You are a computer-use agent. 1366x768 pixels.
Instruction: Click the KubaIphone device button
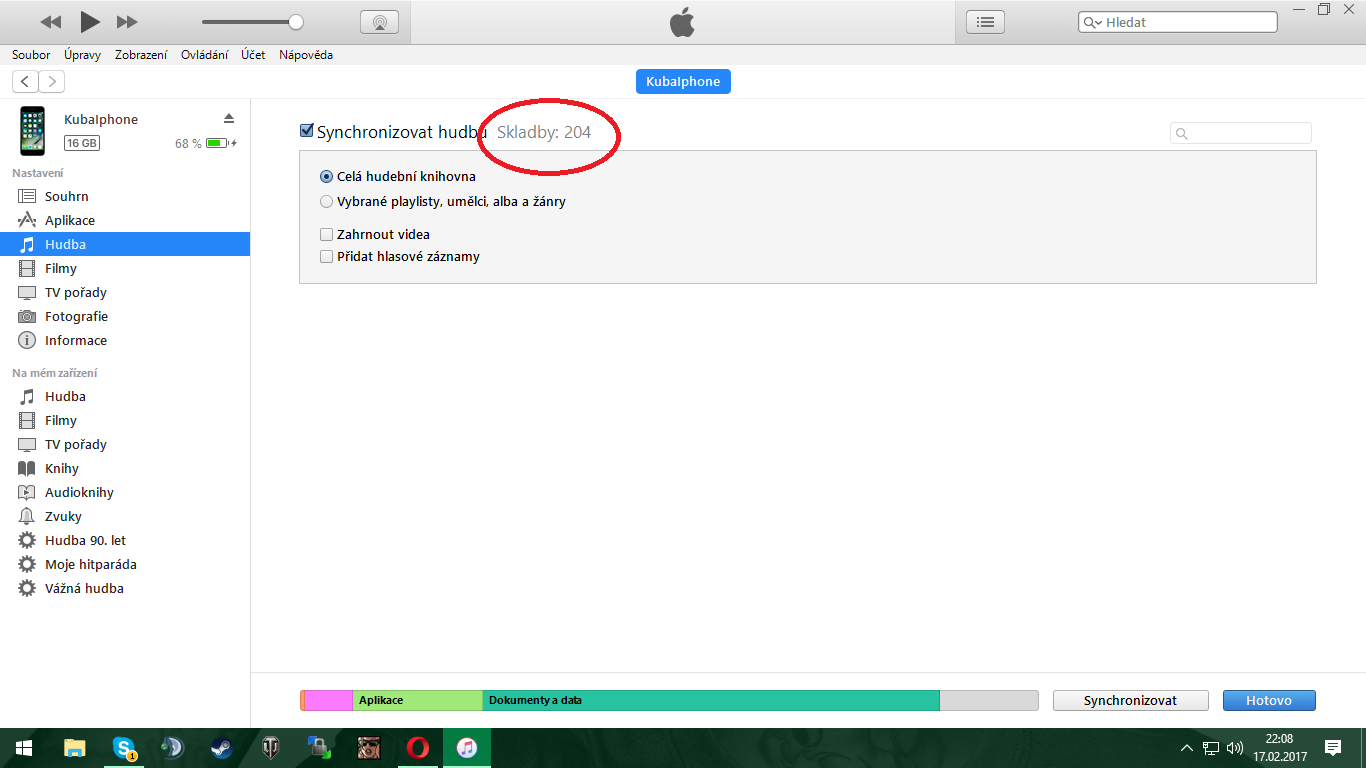(x=683, y=82)
